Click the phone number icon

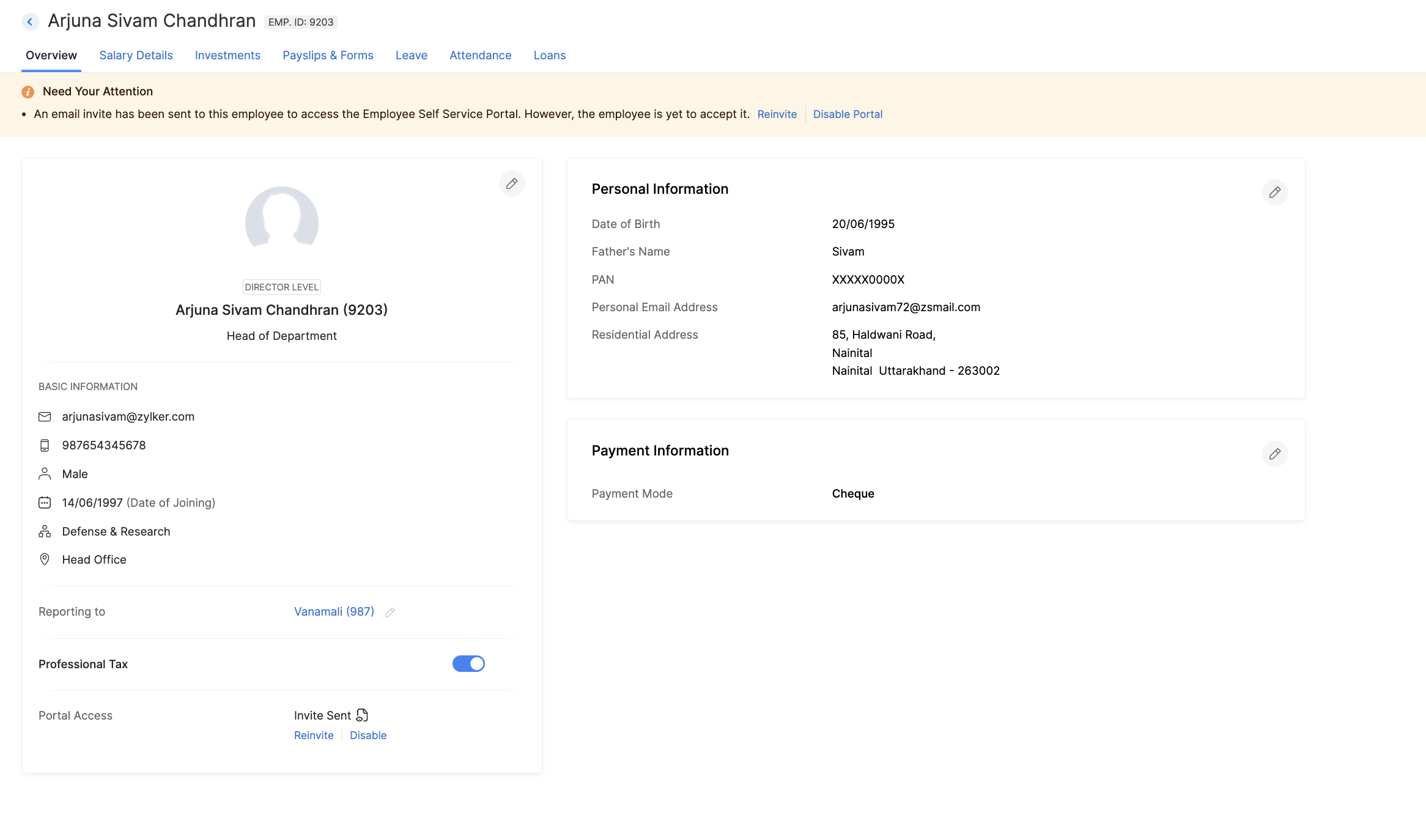point(45,445)
